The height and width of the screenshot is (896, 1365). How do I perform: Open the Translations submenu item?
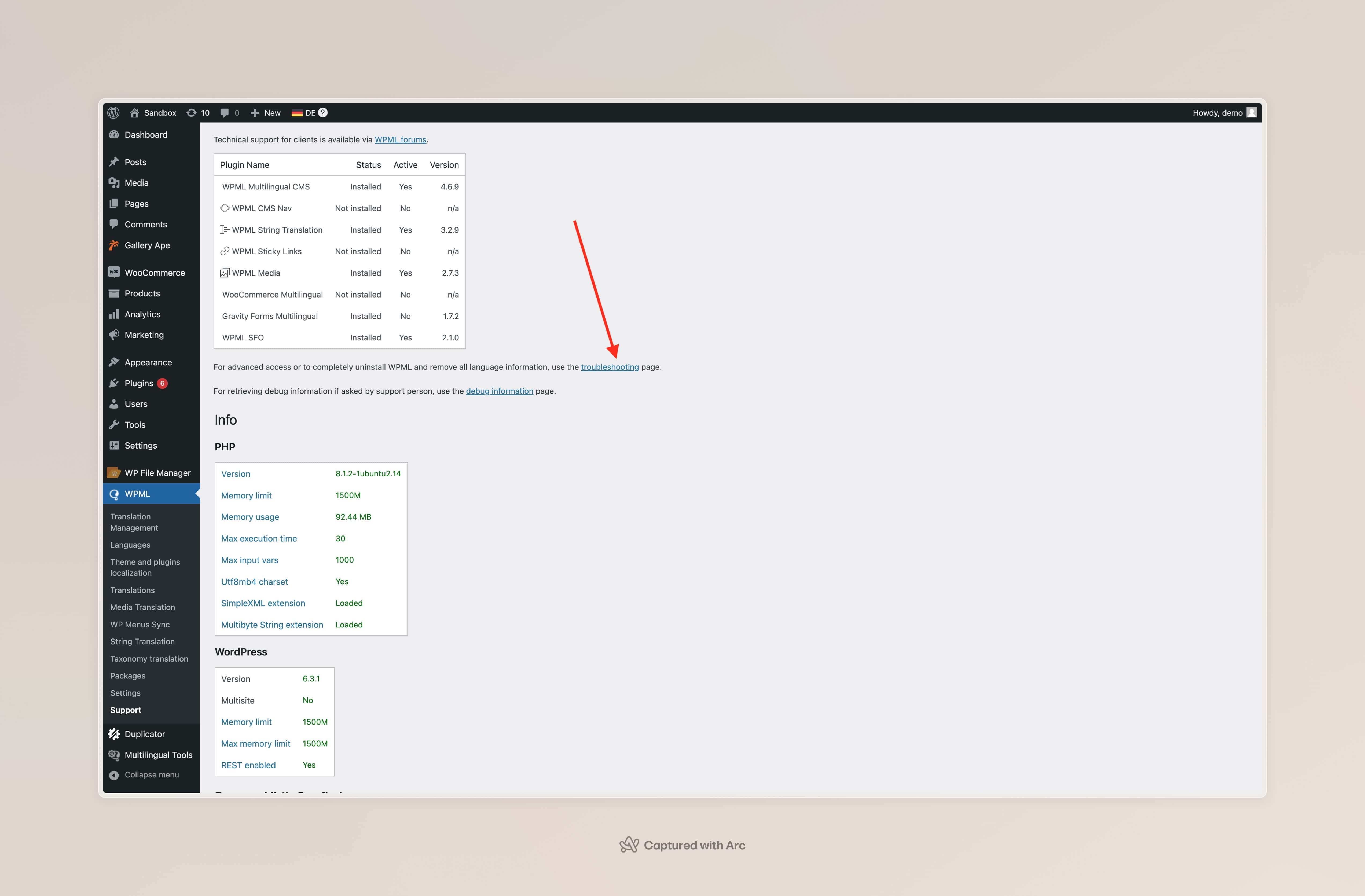pos(133,590)
